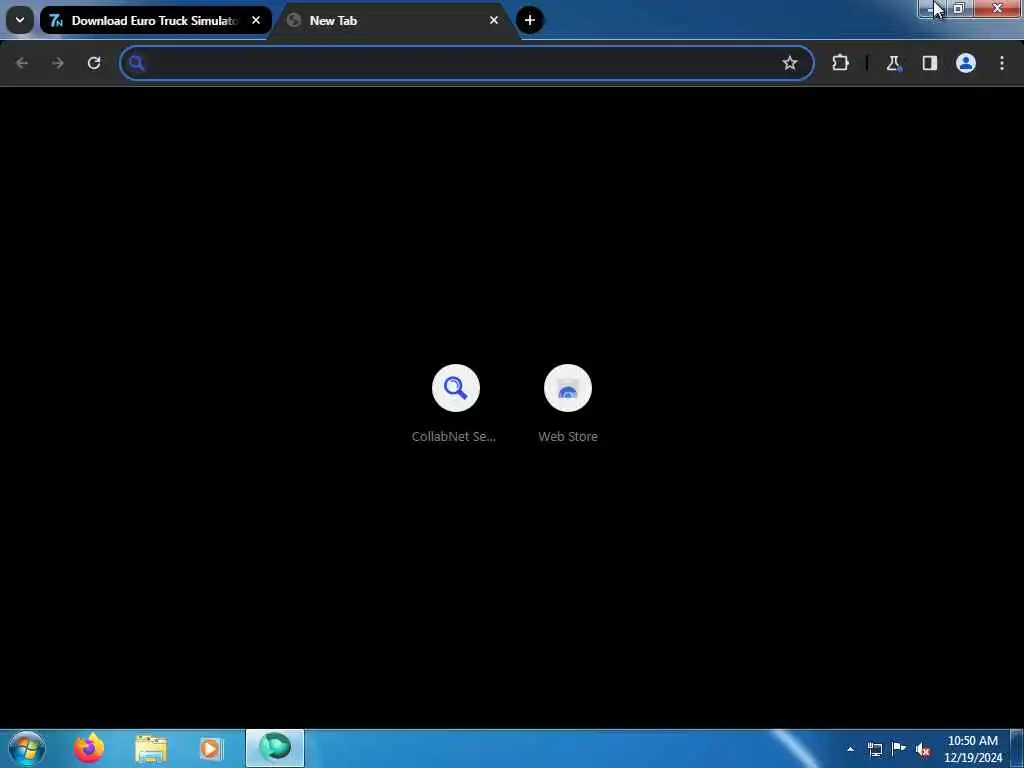
Task: Open the tab search dropdown arrow
Action: click(x=20, y=20)
